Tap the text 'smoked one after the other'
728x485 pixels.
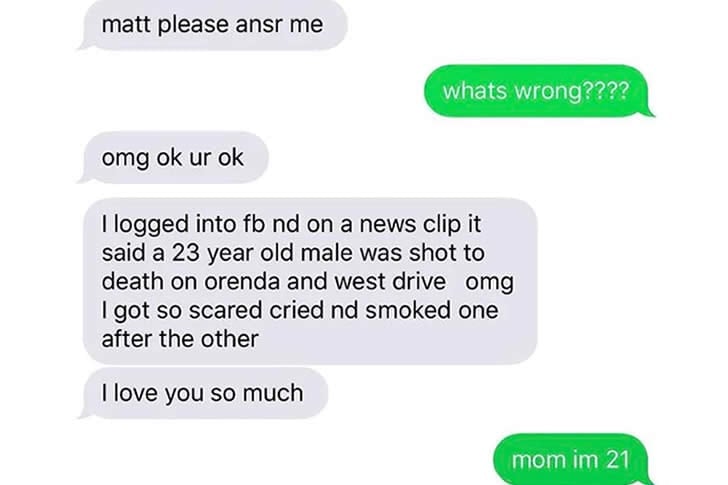300,324
